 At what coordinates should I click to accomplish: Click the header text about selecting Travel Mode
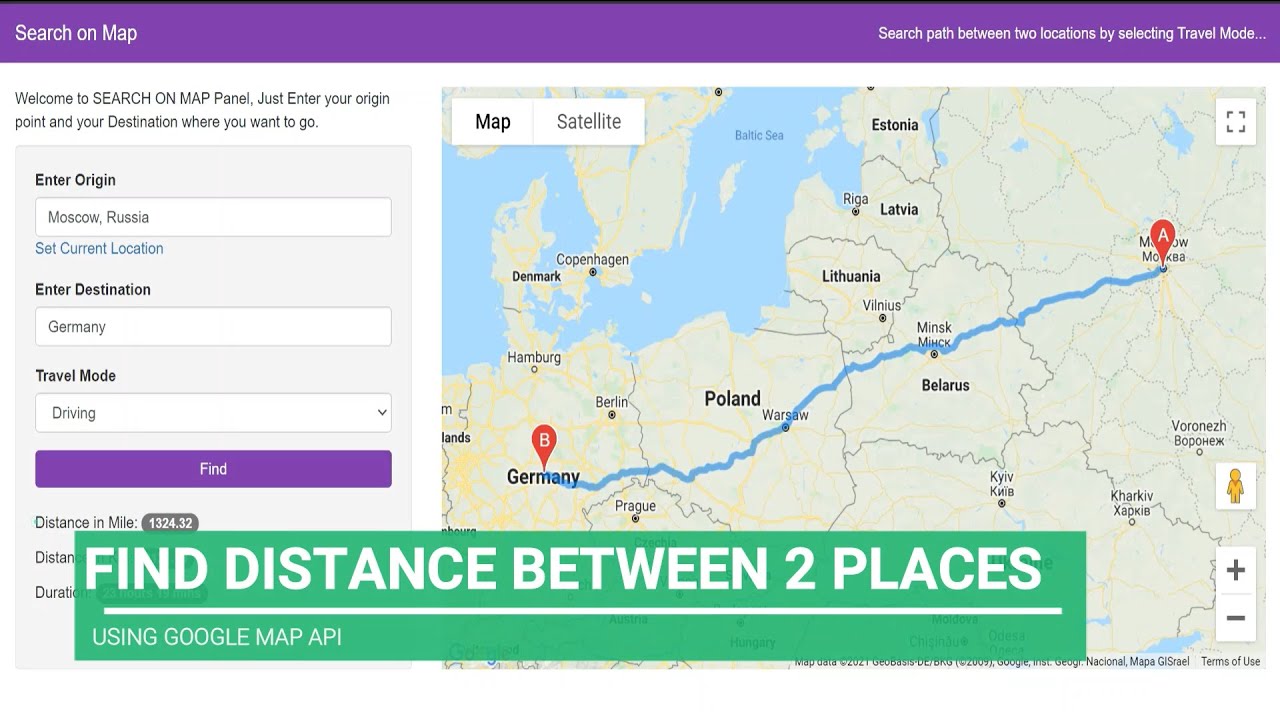click(x=1072, y=33)
